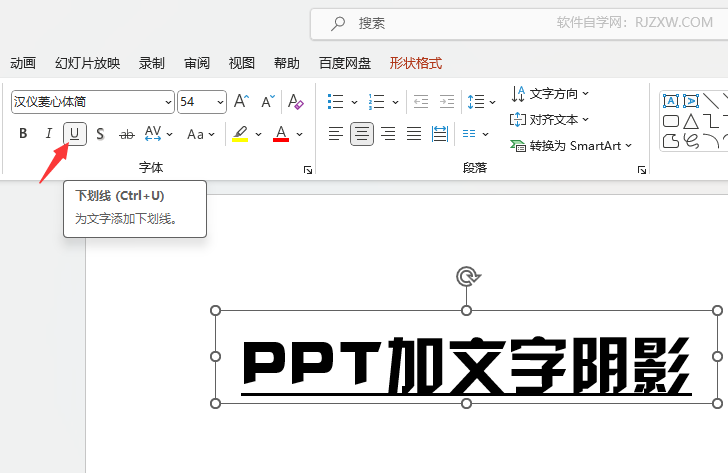Viewport: 728px width, 473px height.
Task: Click the bullet list icon
Action: pyautogui.click(x=336, y=101)
